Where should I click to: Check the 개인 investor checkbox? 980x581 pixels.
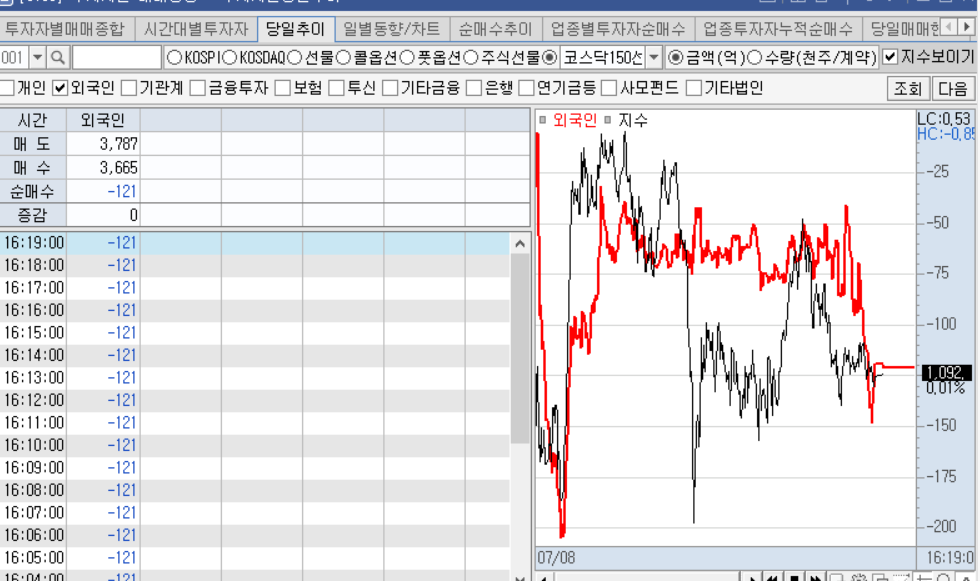pos(7,88)
